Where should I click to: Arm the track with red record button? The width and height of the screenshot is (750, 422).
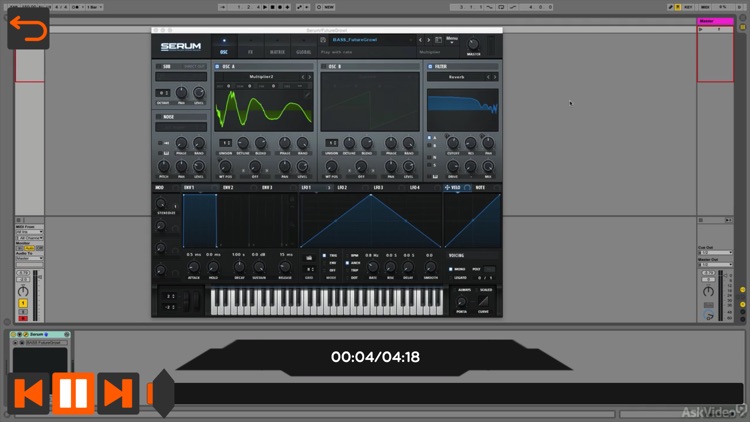22,318
